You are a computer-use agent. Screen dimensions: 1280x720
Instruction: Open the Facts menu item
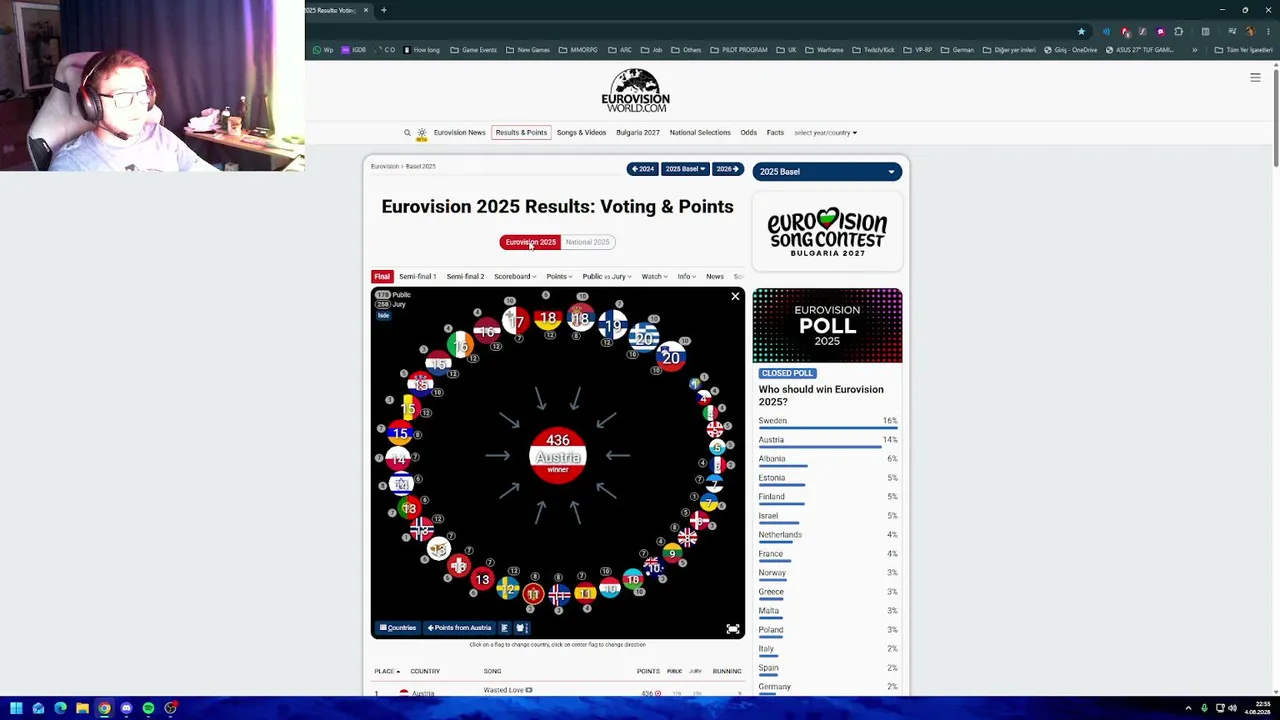[775, 133]
